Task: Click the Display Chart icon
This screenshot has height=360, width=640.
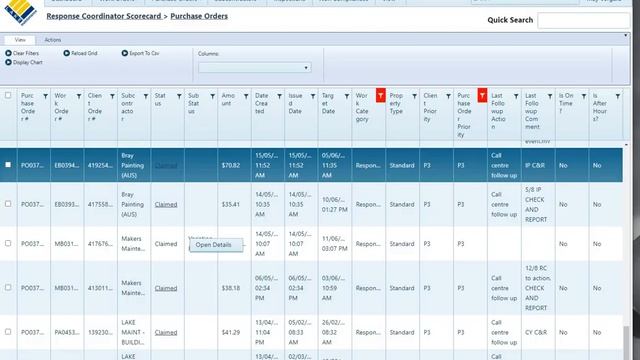Action: (9, 62)
